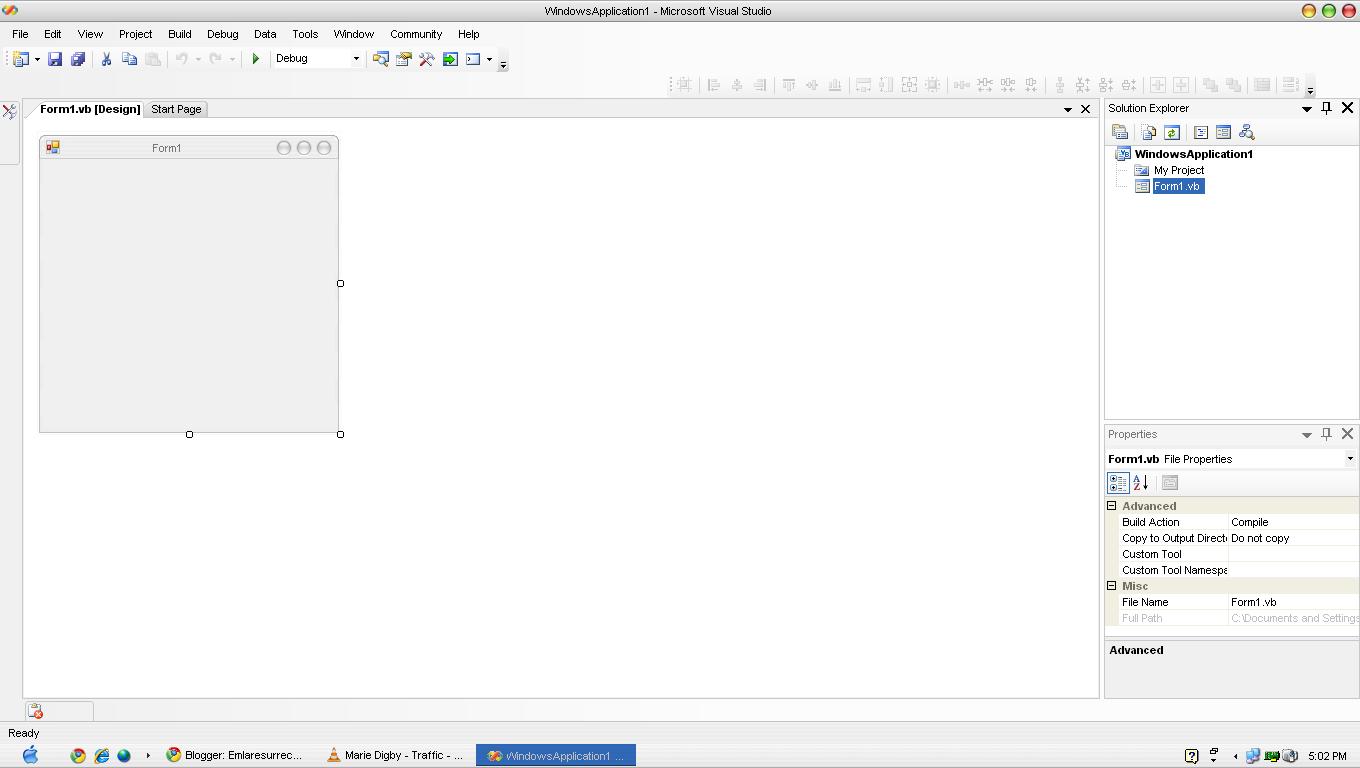Click the Error List icon at bottom left
This screenshot has height=768, width=1360.
[x=35, y=711]
